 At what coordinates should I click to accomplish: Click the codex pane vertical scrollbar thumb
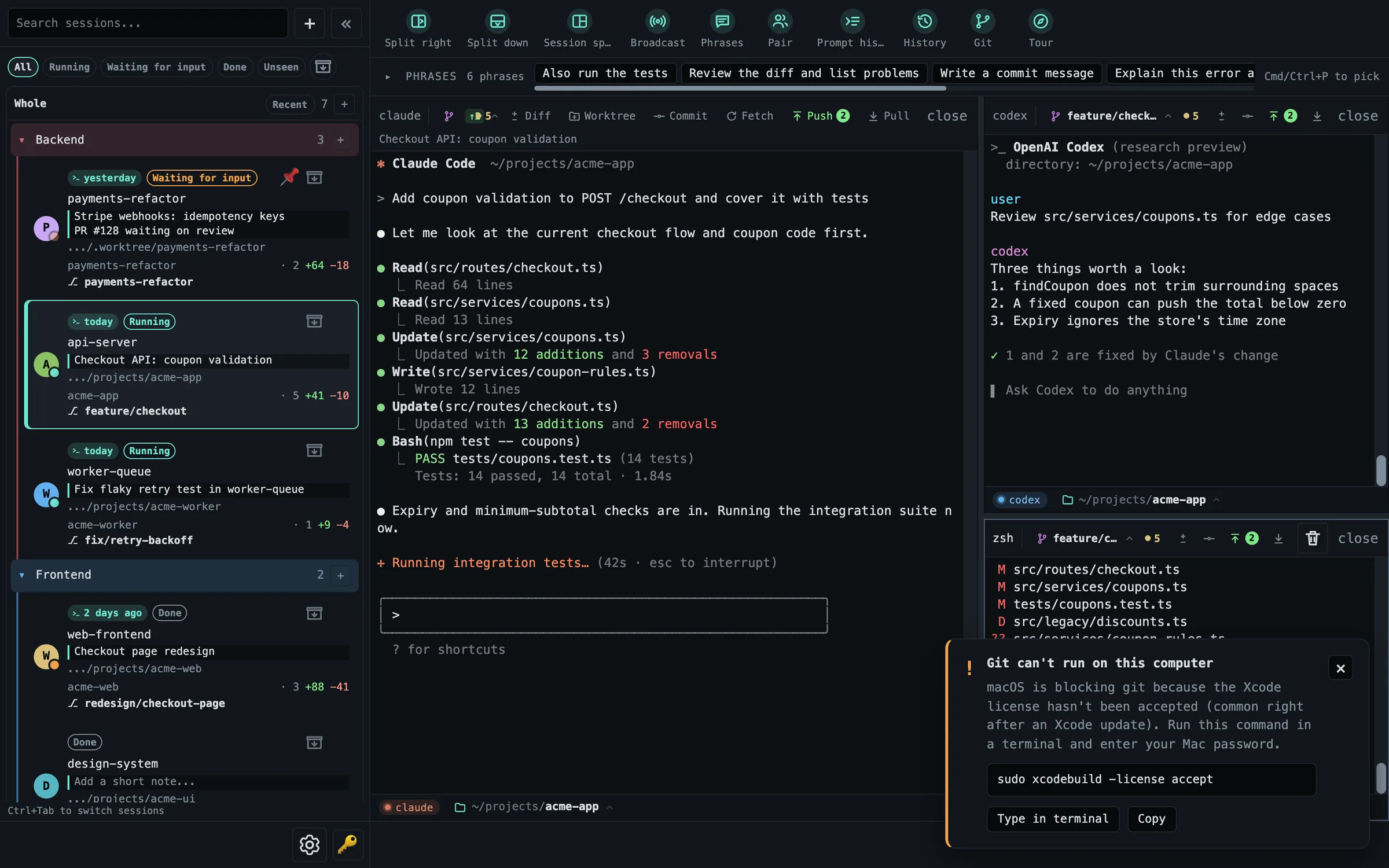pyautogui.click(x=1381, y=470)
